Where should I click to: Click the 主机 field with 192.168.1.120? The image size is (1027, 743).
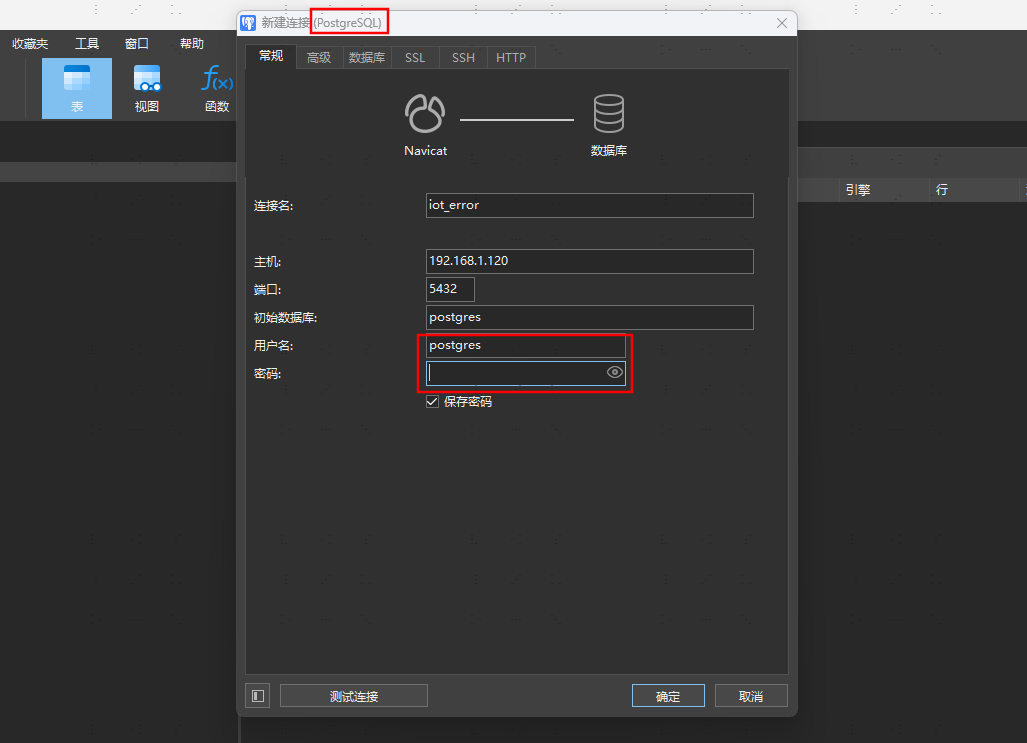tap(589, 261)
